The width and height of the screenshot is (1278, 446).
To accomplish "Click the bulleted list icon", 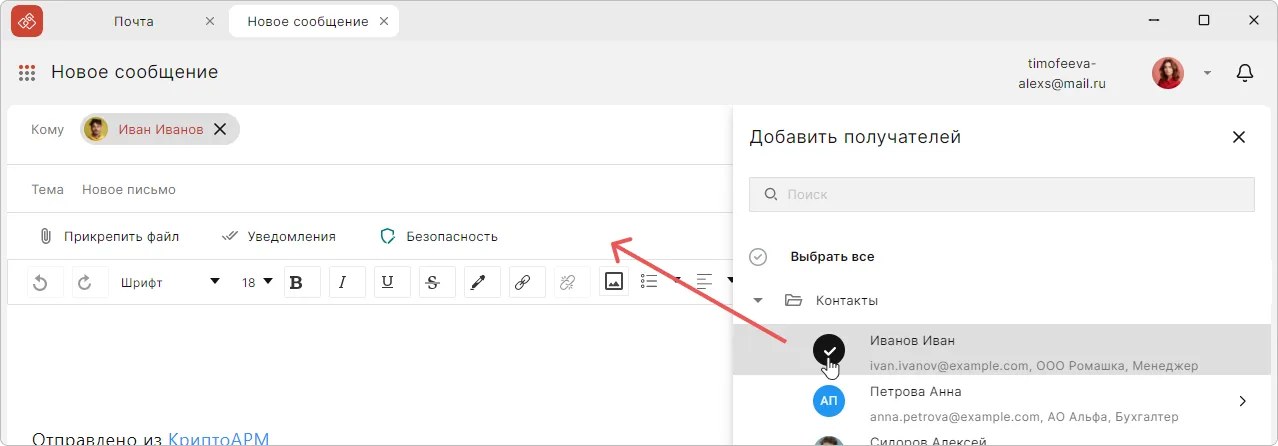I will coord(650,282).
